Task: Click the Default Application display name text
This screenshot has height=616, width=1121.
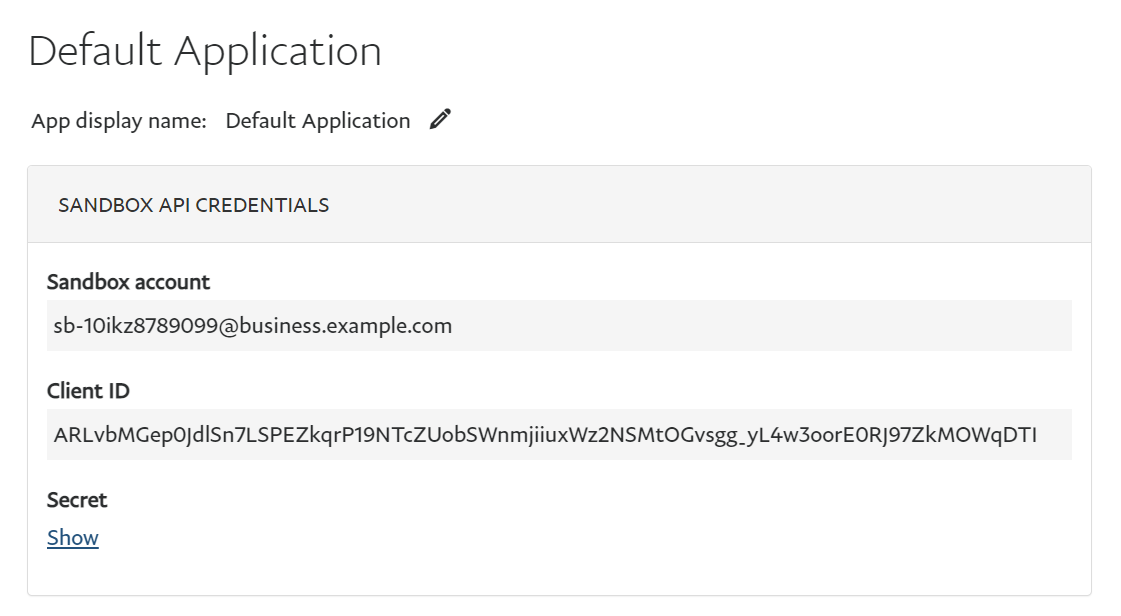Action: click(x=317, y=120)
